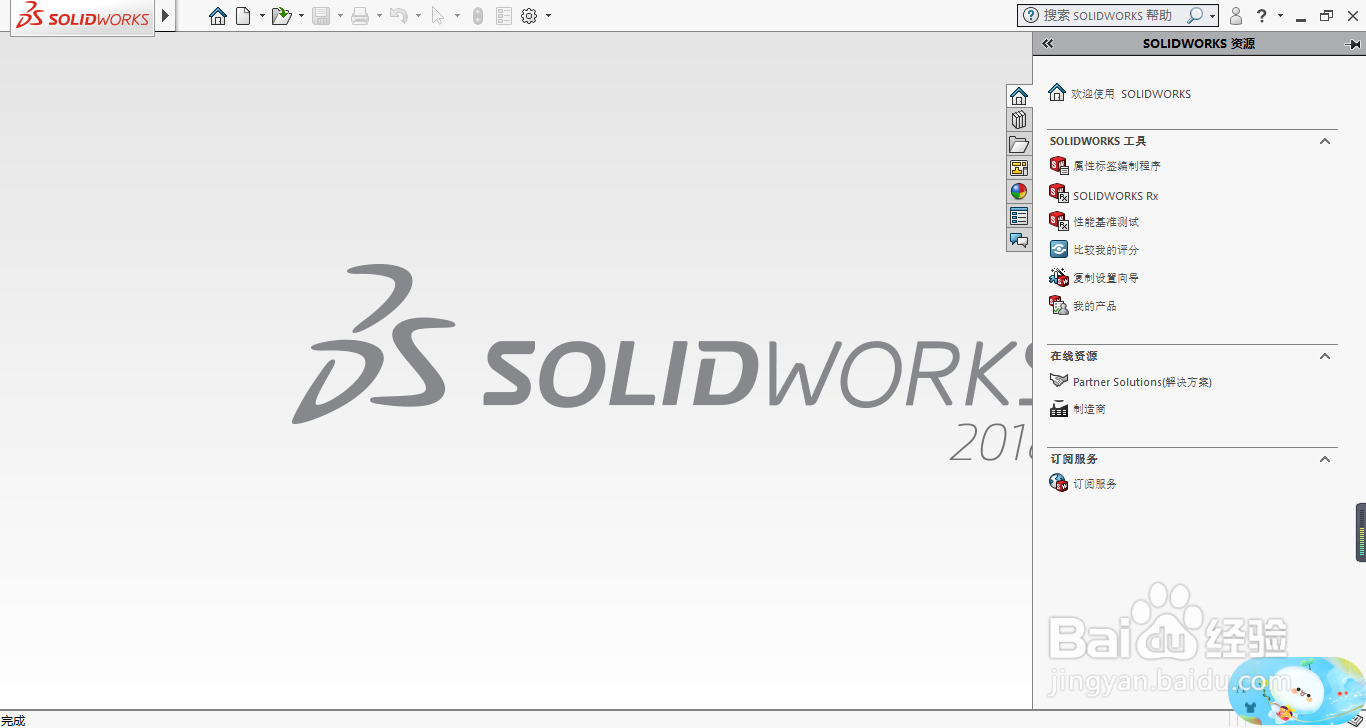Switch to the File Explorer folder tab
This screenshot has width=1366, height=728.
click(1019, 144)
